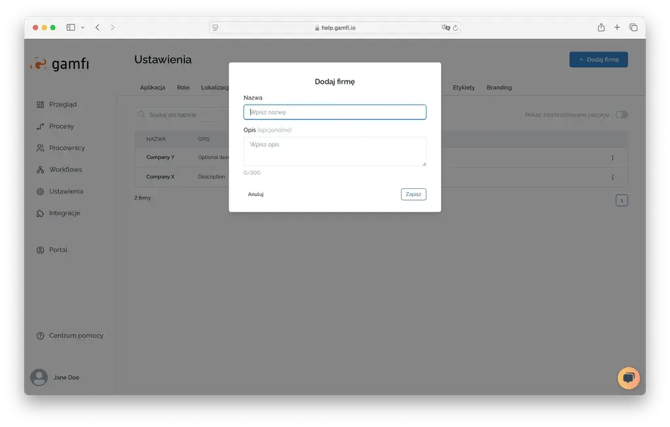Screen dimensions: 670x427
Task: Switch to the Etykiety tab
Action: pos(463,88)
